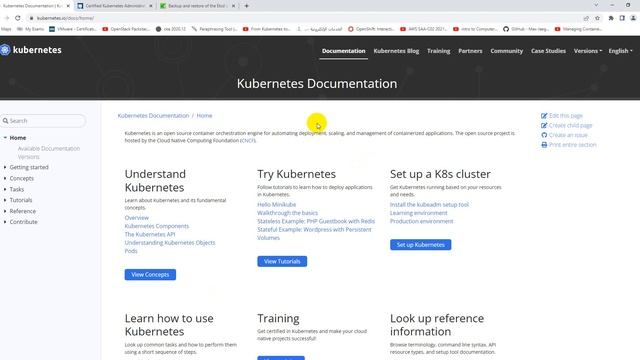Open the Managing Containers bookmark
The height and width of the screenshot is (360, 640).
pos(578,29)
